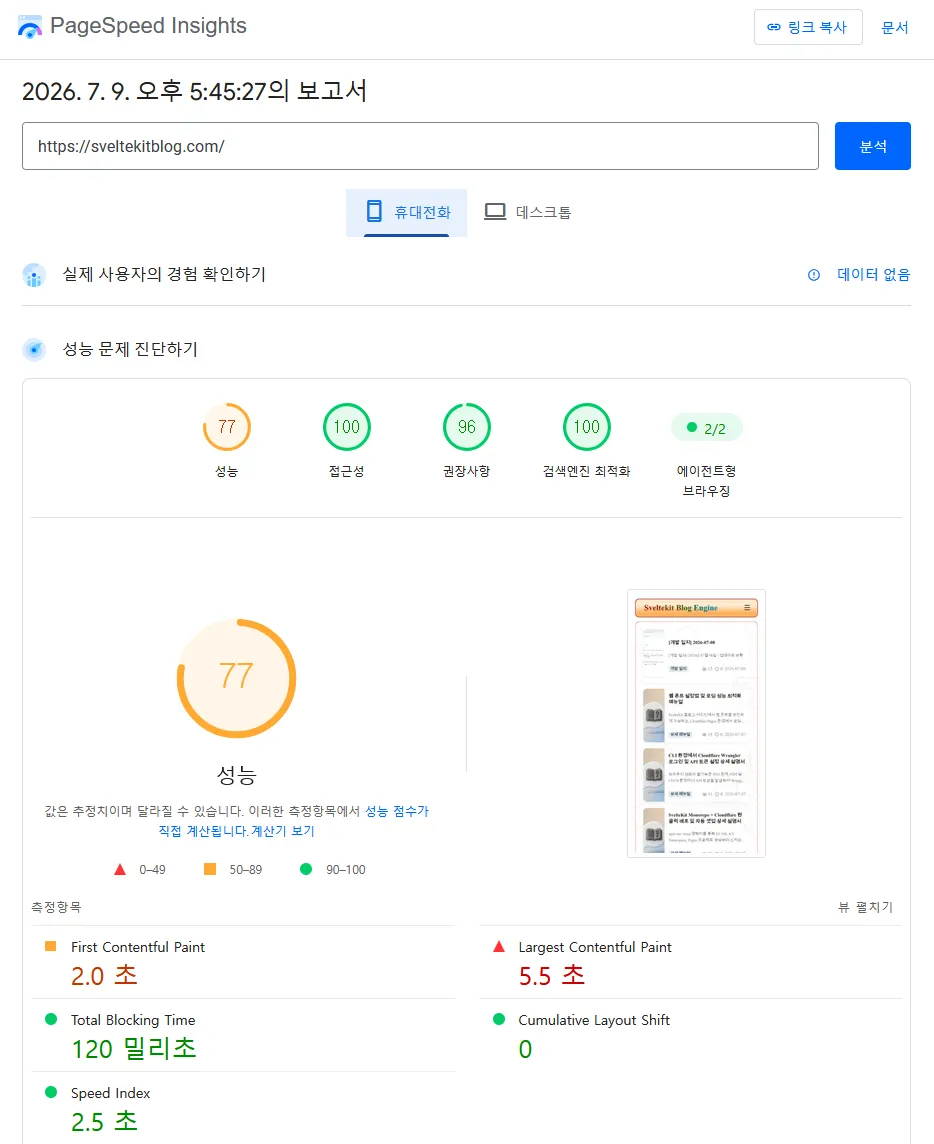This screenshot has height=1144, width=934.
Task: Click the Sveltekit Blog Engine page screenshot thumbnail
Action: [x=696, y=723]
